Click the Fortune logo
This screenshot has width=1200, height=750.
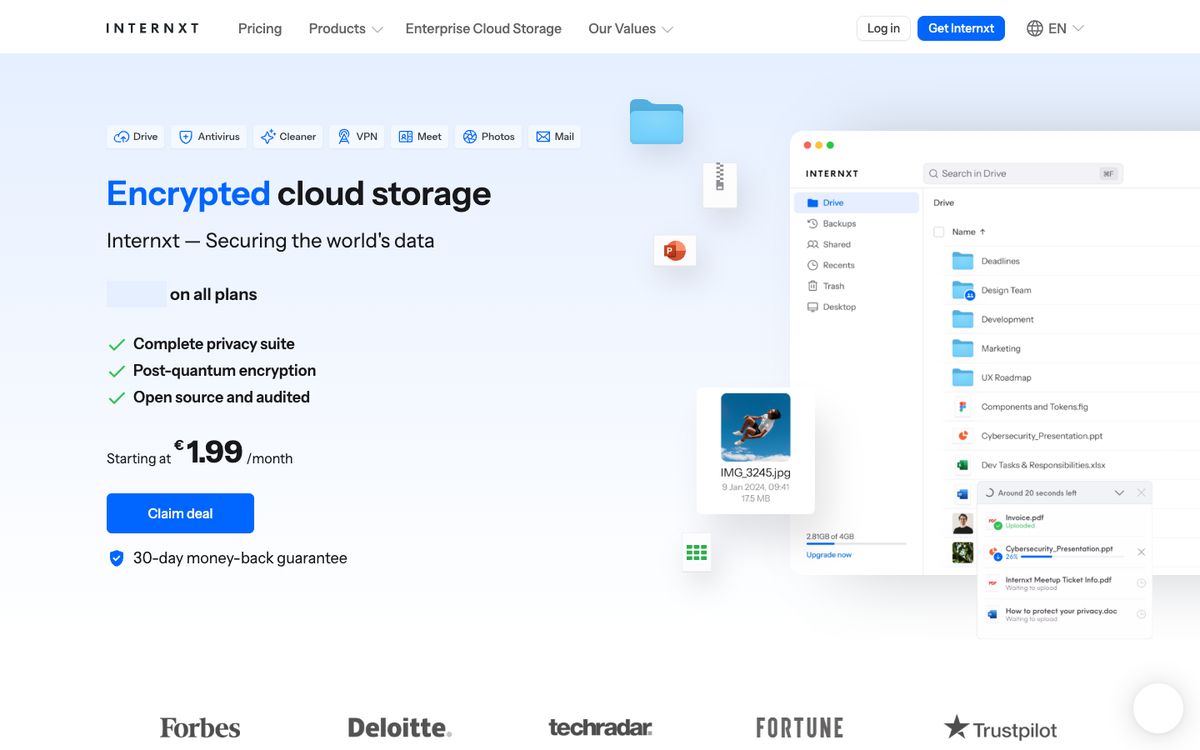pyautogui.click(x=800, y=728)
